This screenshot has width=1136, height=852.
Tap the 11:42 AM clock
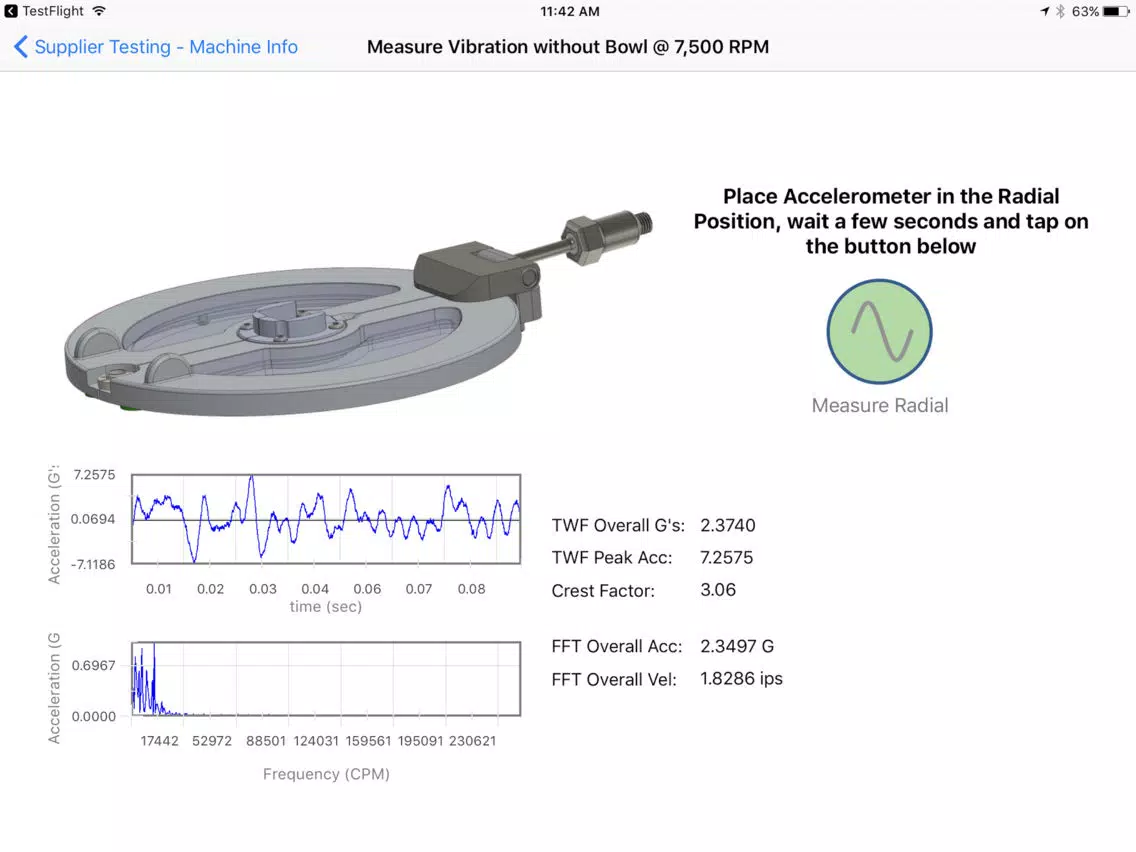pos(570,12)
